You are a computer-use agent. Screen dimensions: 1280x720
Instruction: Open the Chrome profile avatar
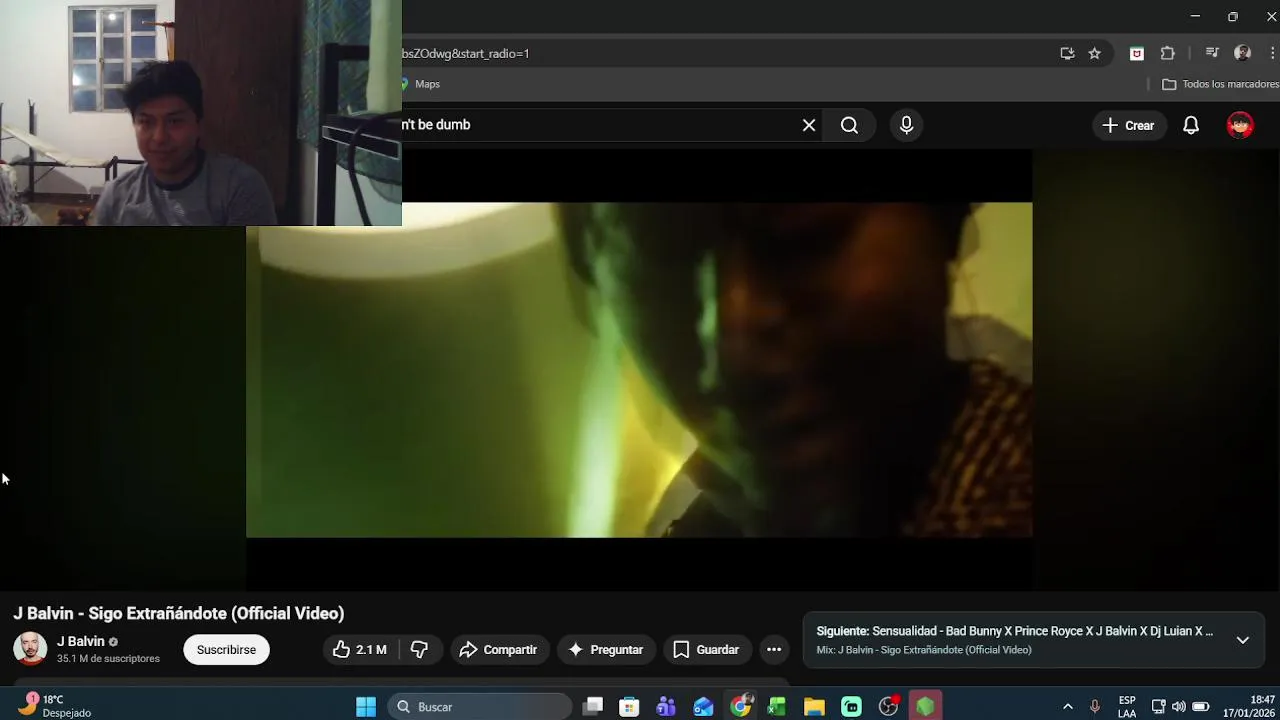pos(1243,53)
